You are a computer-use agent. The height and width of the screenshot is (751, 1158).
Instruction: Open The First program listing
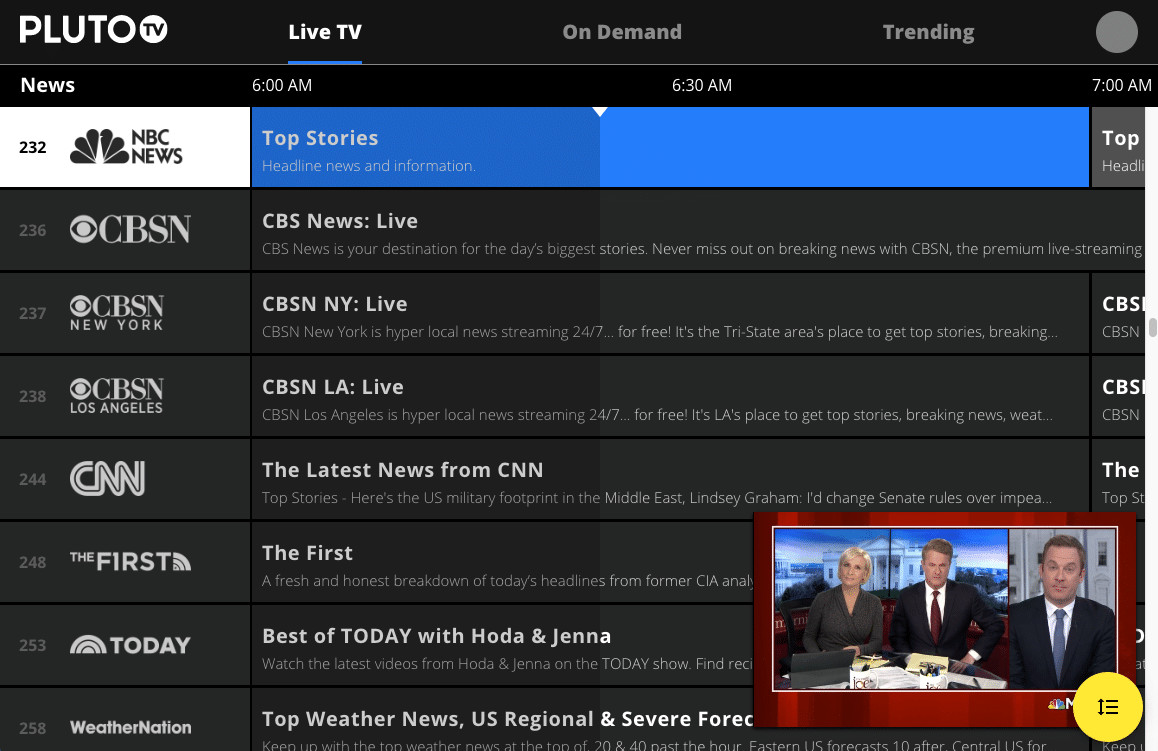(502, 562)
